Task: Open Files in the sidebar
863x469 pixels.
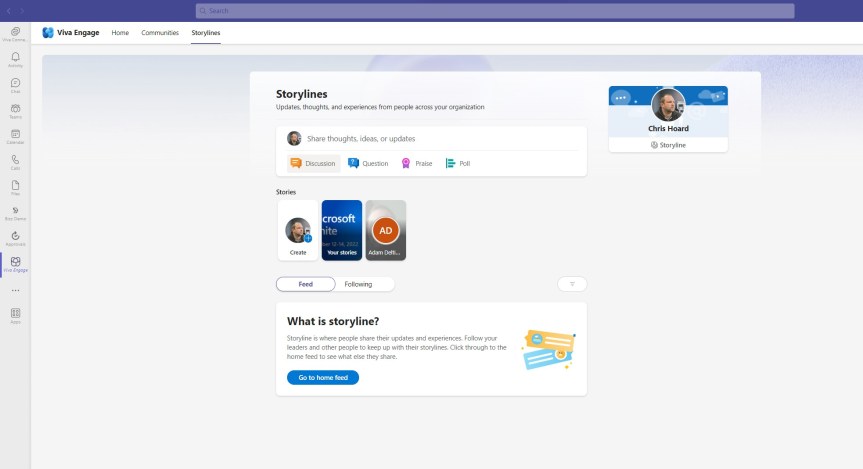Action: click(x=15, y=188)
